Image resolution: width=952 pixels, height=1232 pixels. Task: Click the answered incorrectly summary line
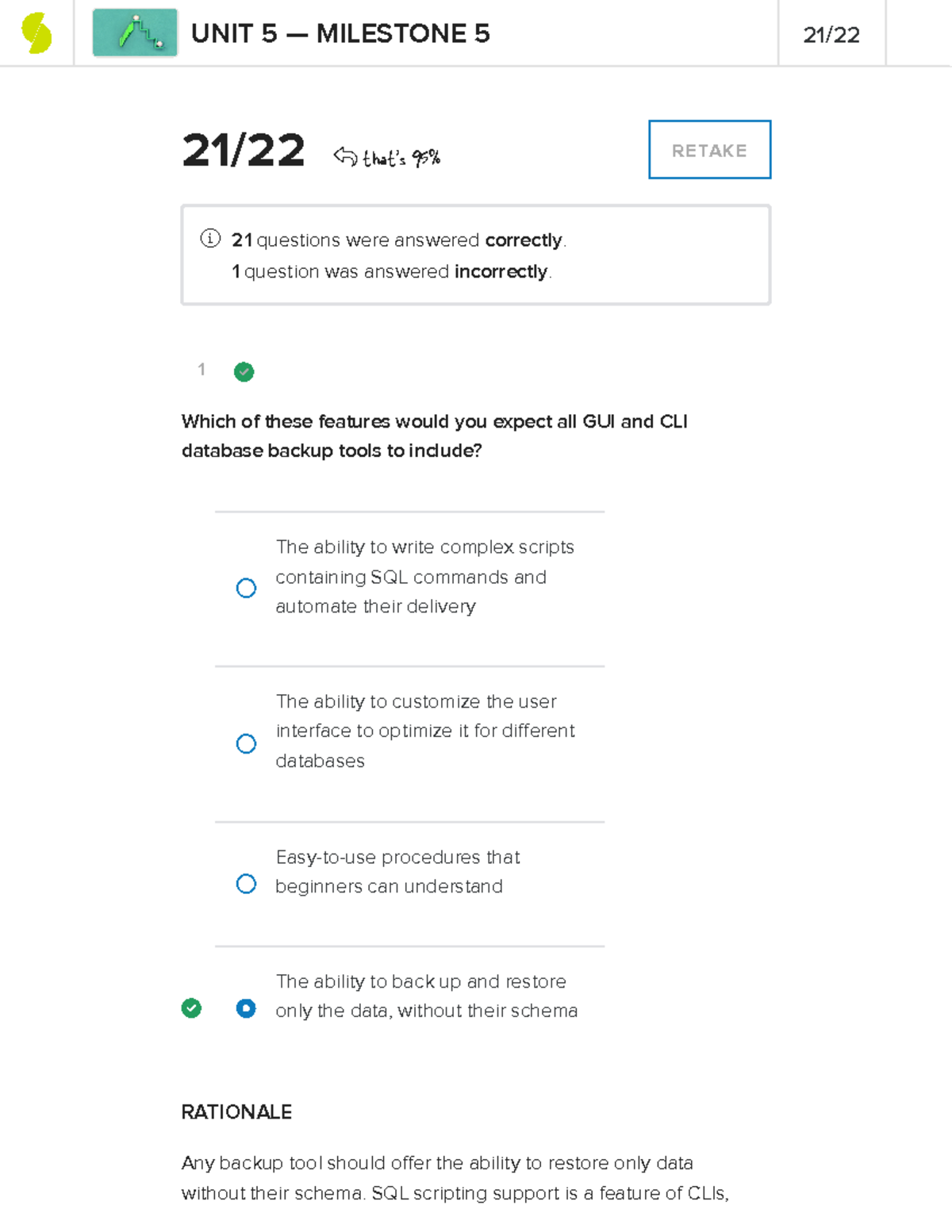392,271
